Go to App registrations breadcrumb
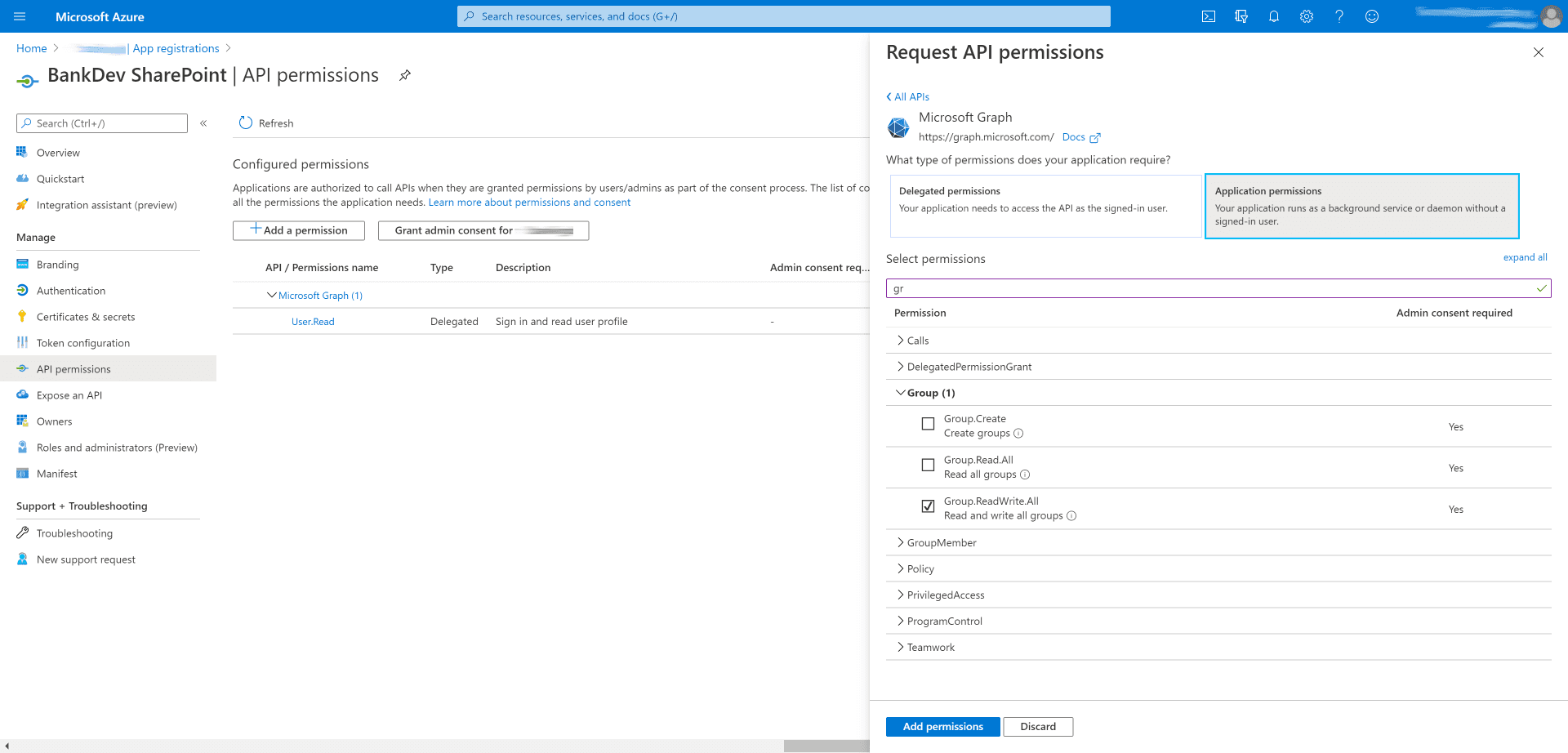The width and height of the screenshot is (1568, 753). point(176,48)
